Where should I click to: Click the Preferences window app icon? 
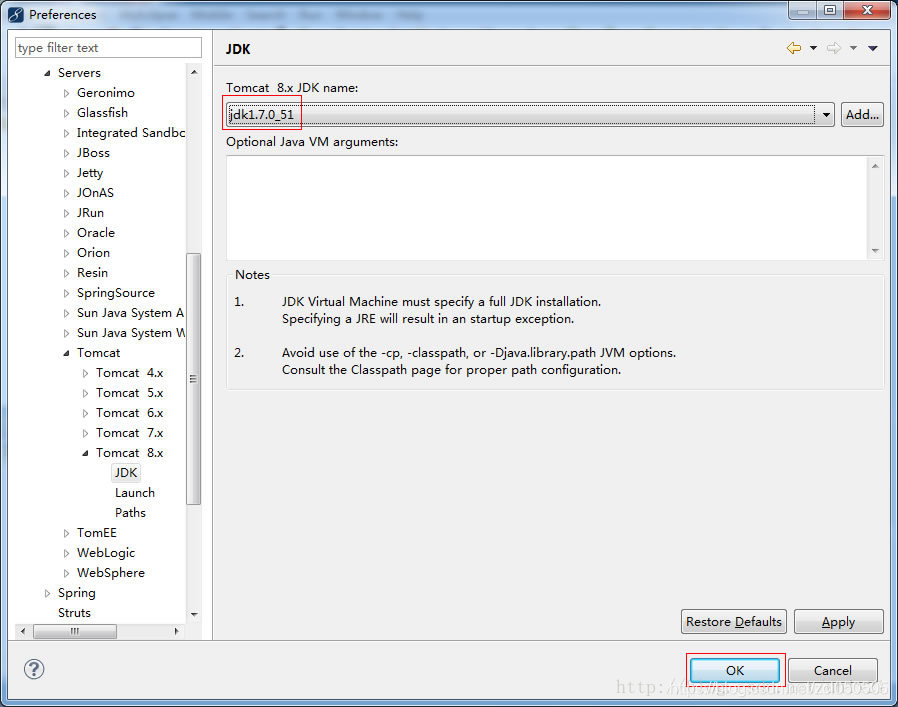coord(16,14)
